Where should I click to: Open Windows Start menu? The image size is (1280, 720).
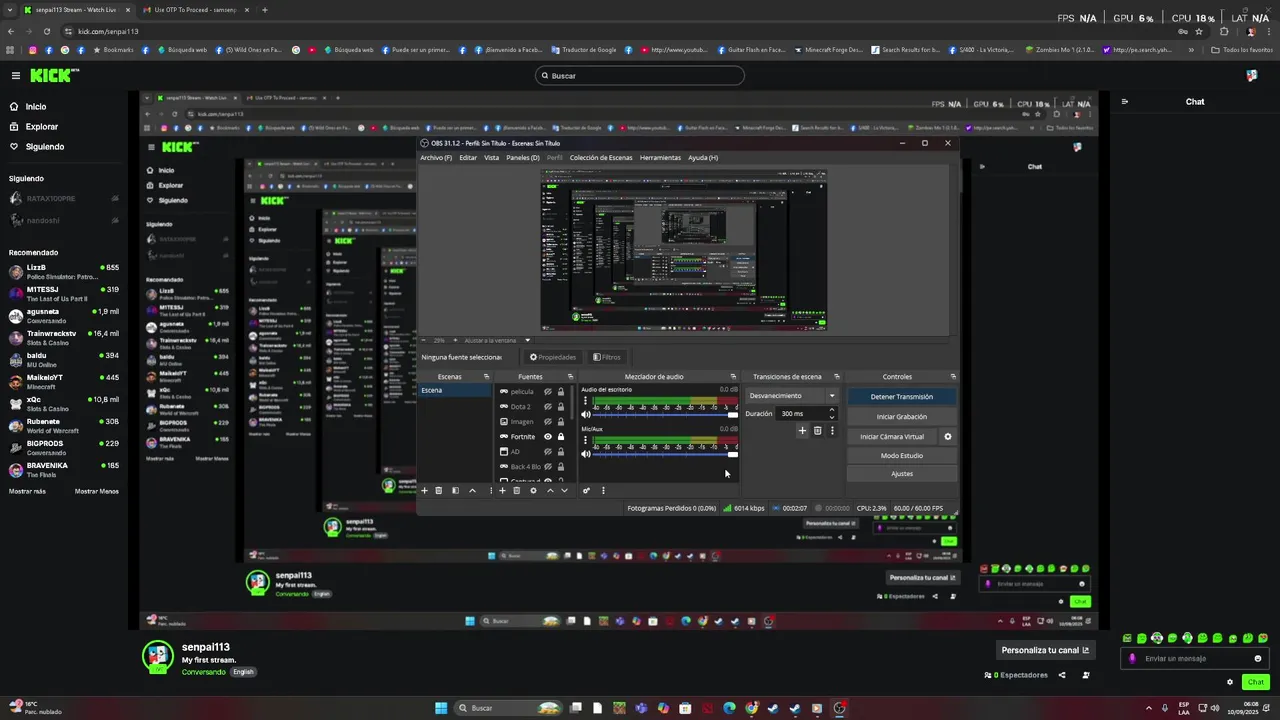click(441, 708)
